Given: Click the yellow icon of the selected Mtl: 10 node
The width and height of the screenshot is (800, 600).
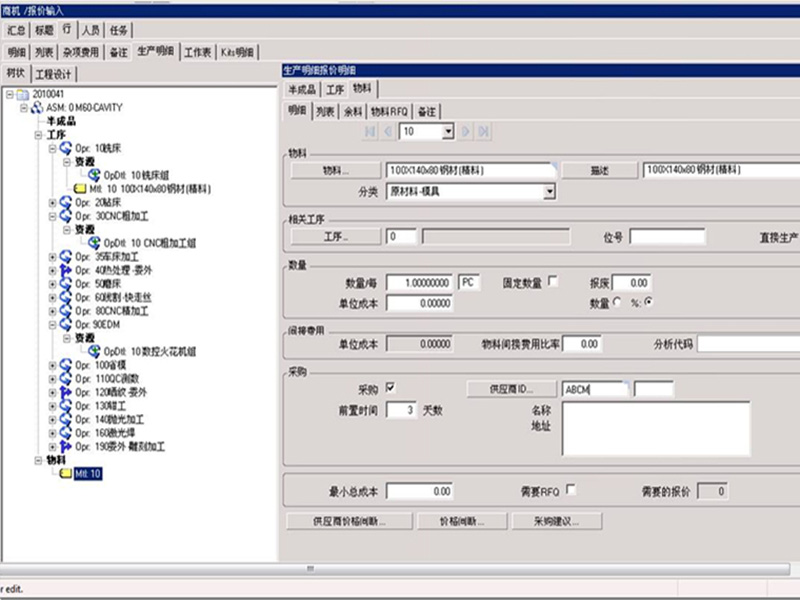Looking at the screenshot, I should point(66,473).
